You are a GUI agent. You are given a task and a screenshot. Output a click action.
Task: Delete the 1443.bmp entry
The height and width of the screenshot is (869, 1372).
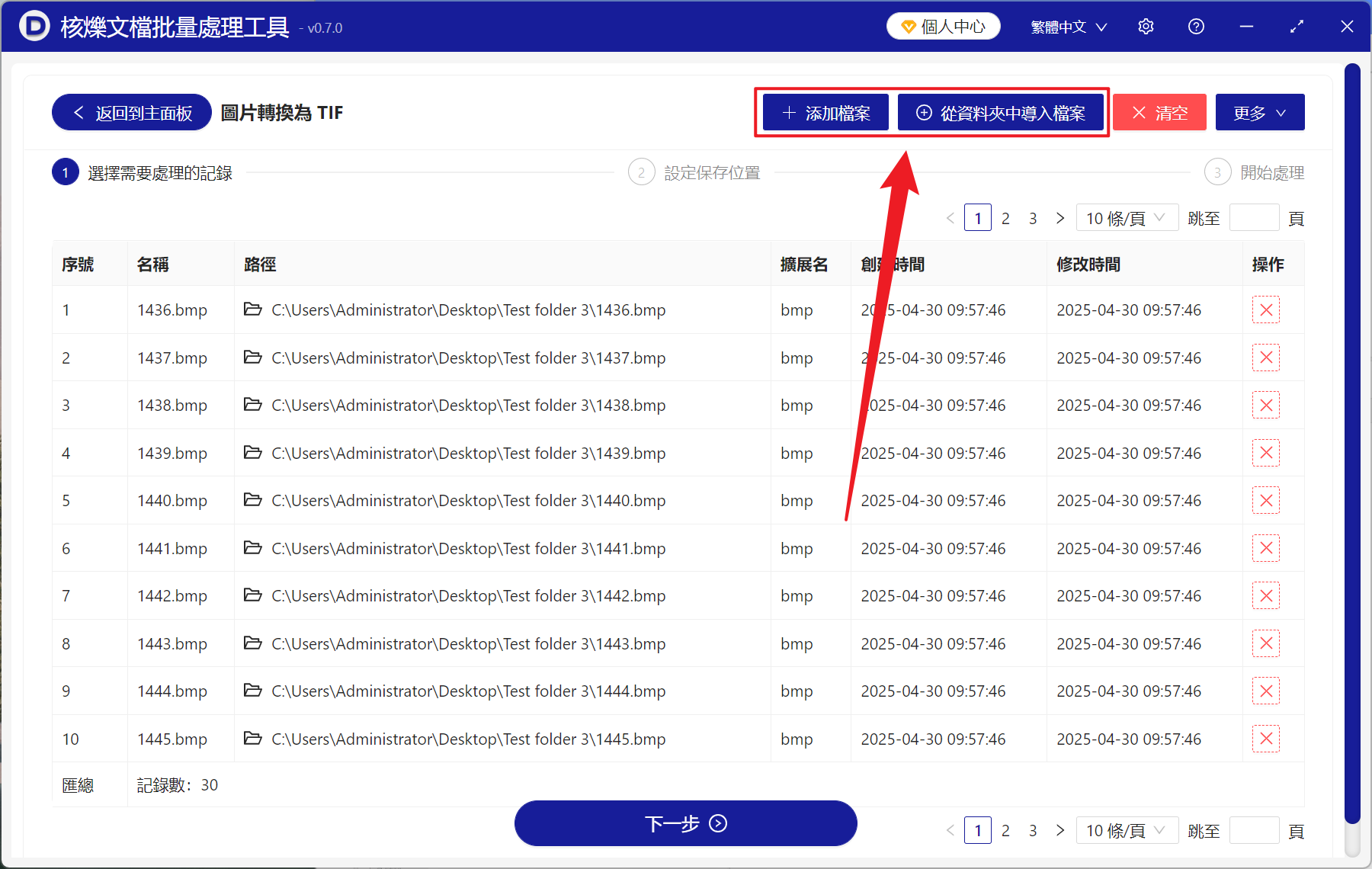pyautogui.click(x=1265, y=643)
